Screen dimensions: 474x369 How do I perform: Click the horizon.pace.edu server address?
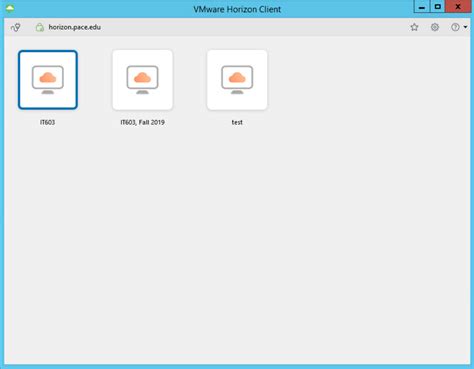(75, 27)
